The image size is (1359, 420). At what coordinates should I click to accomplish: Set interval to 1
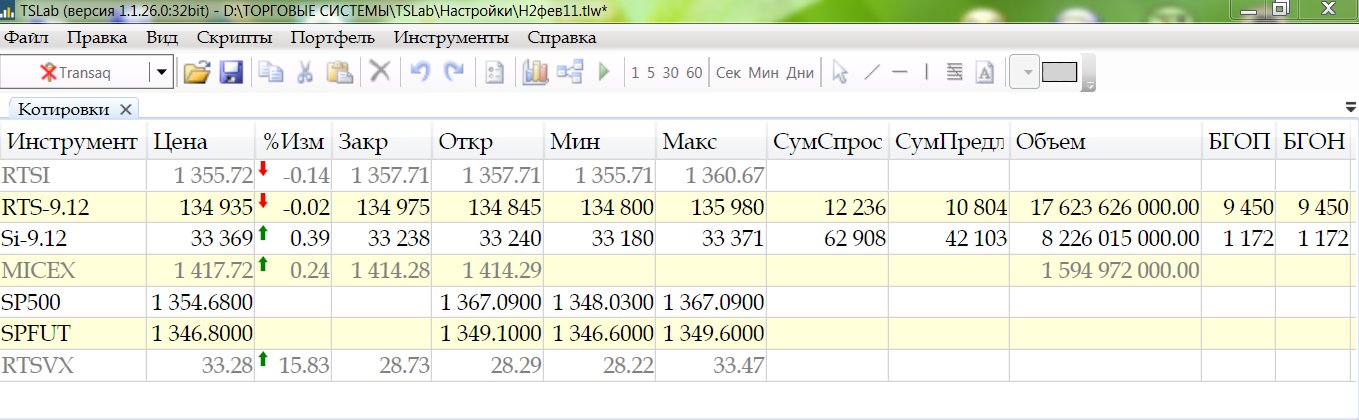tap(635, 72)
